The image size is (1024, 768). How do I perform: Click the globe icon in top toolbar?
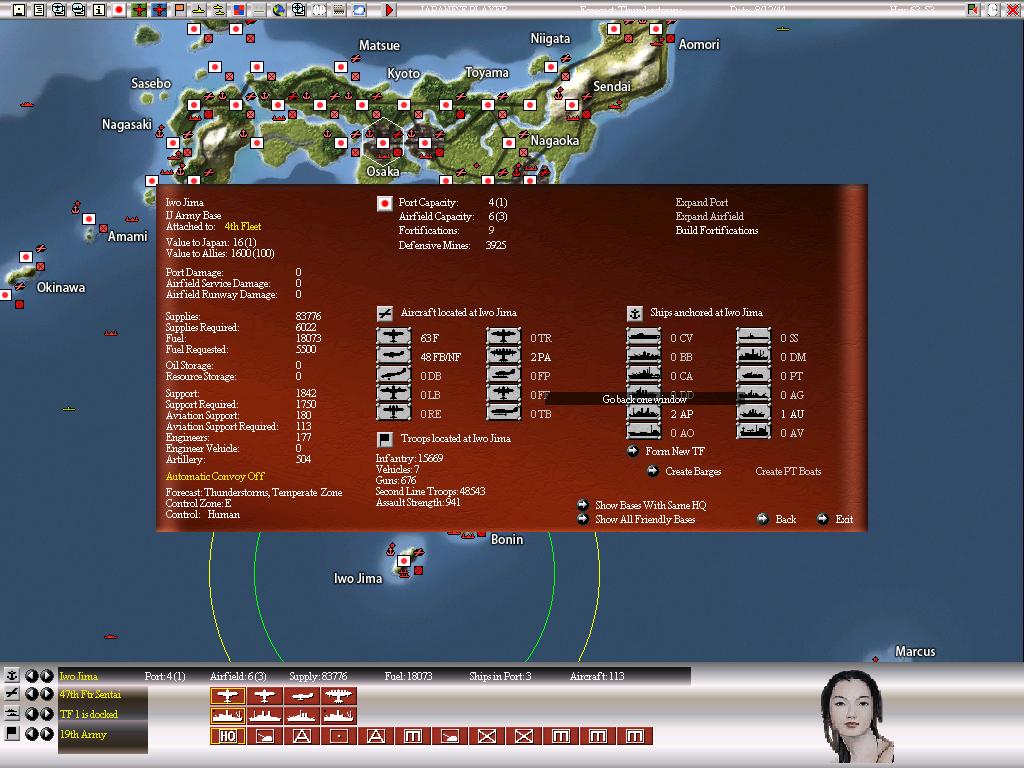(x=279, y=10)
